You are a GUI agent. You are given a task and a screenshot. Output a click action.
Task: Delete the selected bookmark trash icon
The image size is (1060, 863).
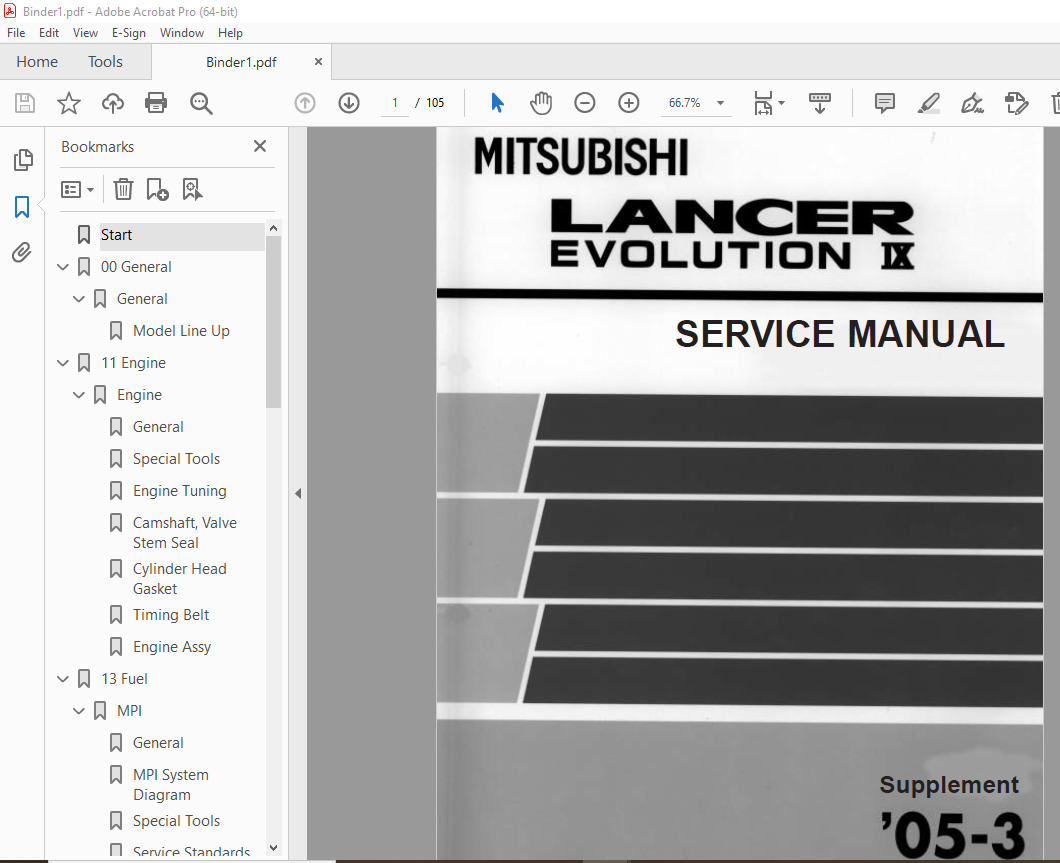pyautogui.click(x=123, y=189)
